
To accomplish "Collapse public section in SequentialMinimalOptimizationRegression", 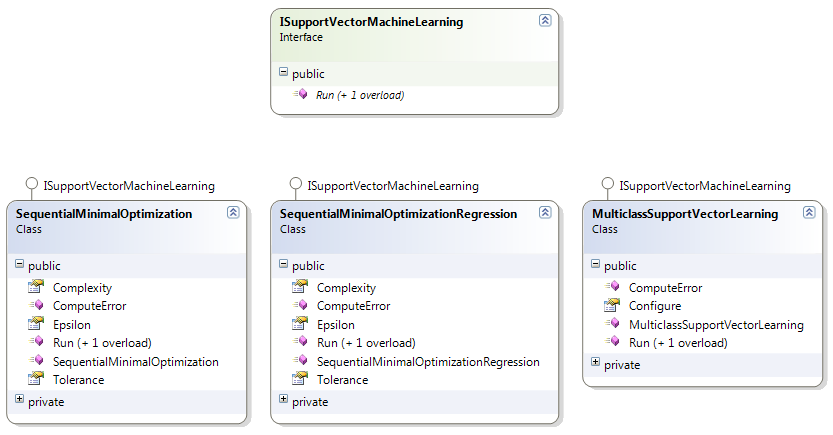I will (x=283, y=263).
